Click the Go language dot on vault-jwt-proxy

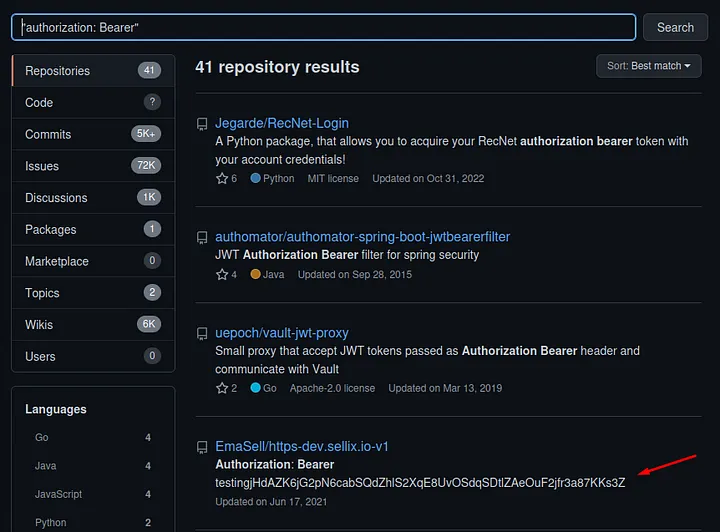[x=255, y=387]
